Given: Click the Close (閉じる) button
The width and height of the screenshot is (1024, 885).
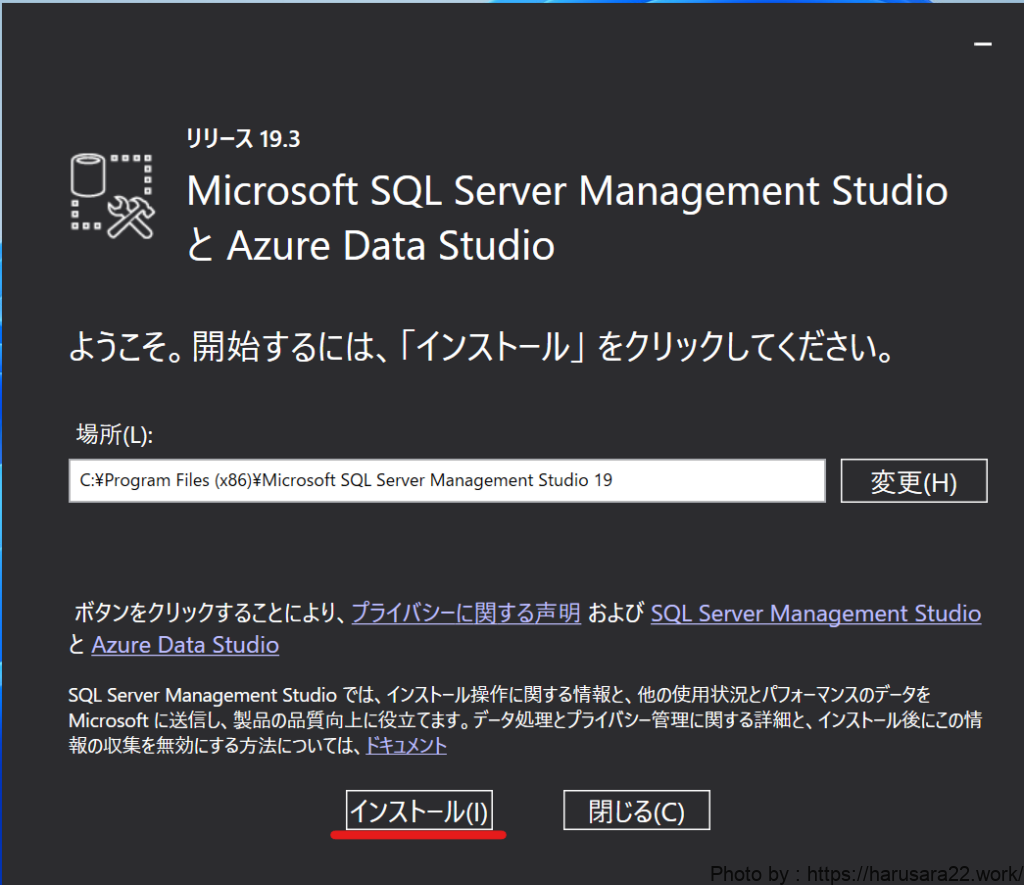Looking at the screenshot, I should 636,811.
